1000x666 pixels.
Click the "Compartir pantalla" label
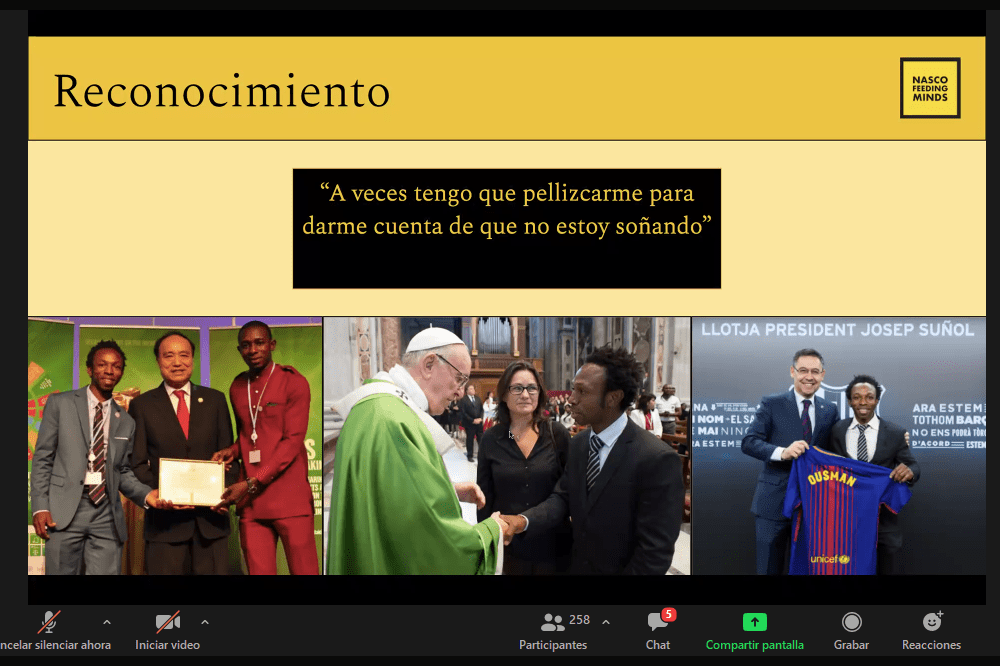[x=754, y=645]
